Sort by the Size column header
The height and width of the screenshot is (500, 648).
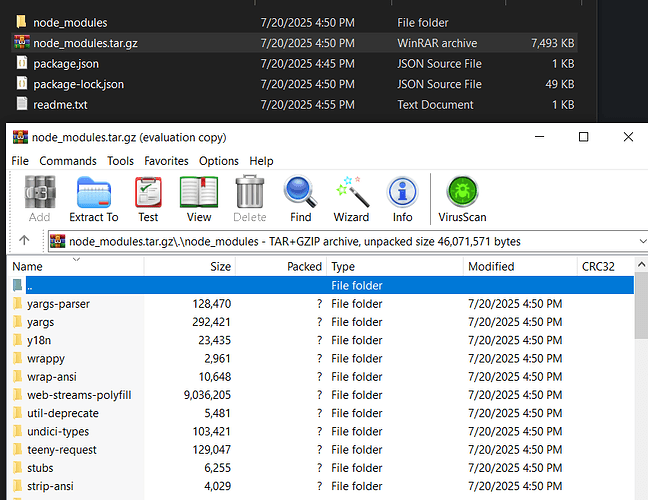pos(220,267)
